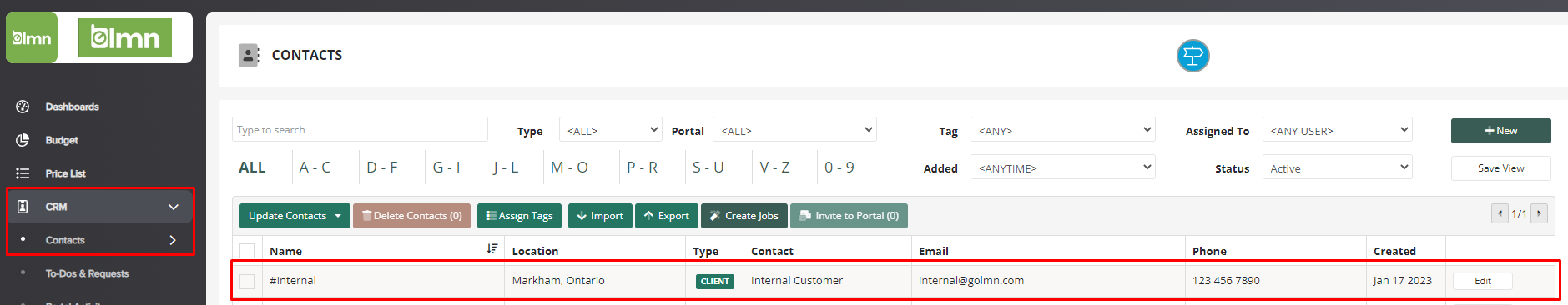Click Invite to Portal (0) button
Viewport: 1568px width, 305px height.
click(x=849, y=216)
